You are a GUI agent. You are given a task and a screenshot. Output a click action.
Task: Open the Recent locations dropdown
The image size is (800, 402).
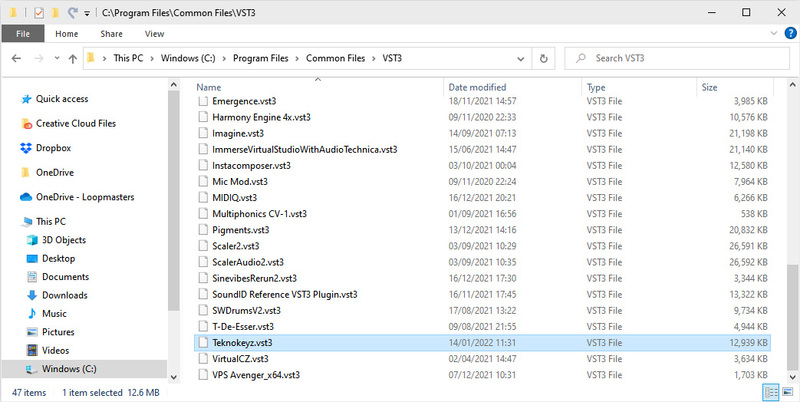pyautogui.click(x=57, y=59)
